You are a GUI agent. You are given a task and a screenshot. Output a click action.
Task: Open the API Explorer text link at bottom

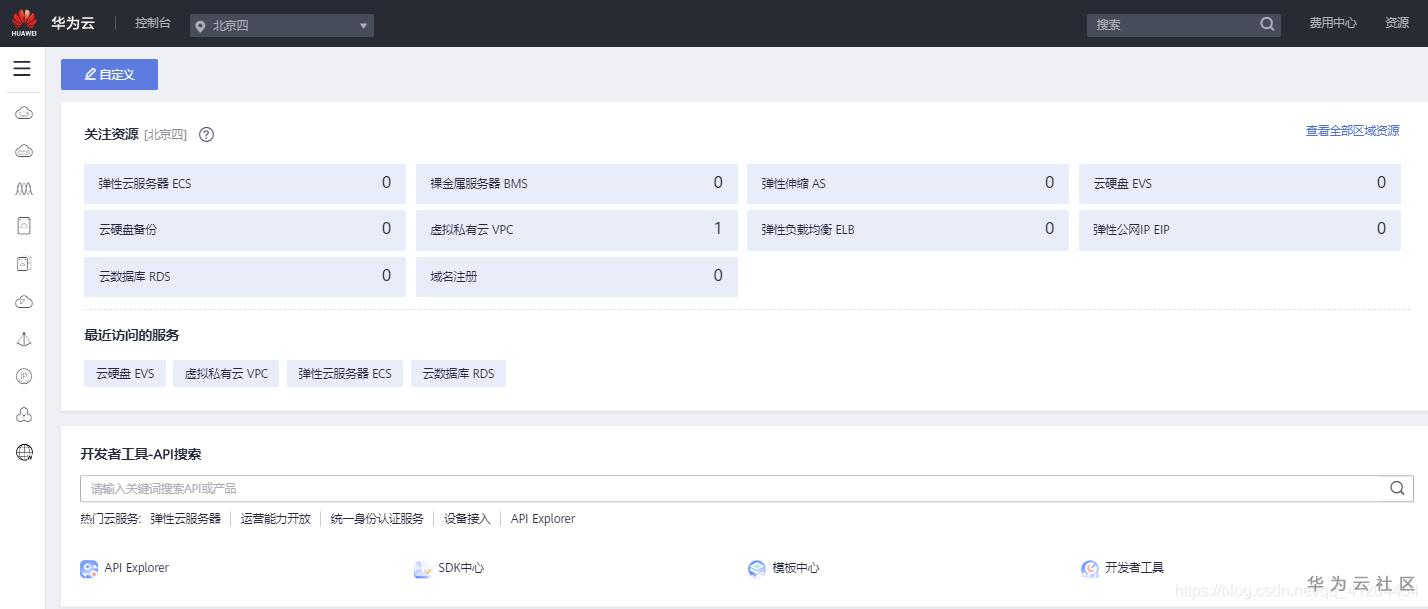point(137,568)
